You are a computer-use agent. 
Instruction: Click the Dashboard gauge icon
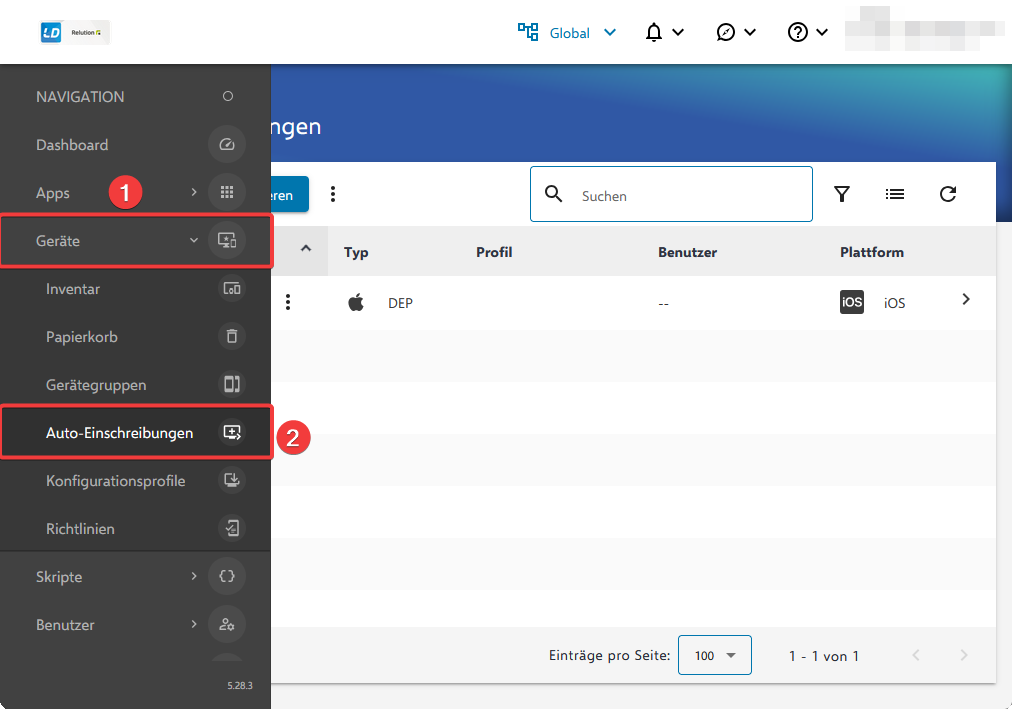227,145
